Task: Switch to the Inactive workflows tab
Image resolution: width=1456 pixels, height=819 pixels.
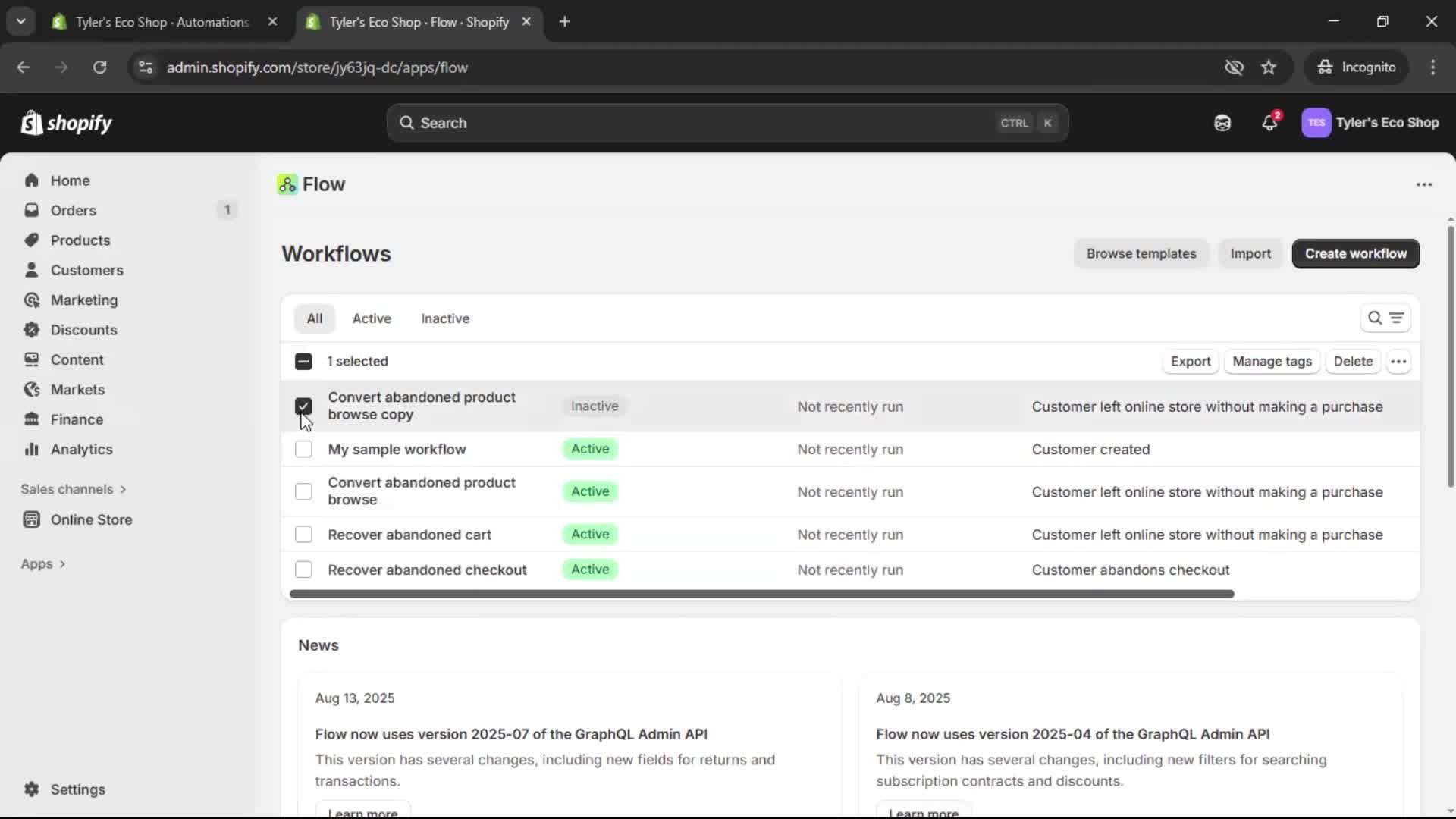Action: (444, 318)
